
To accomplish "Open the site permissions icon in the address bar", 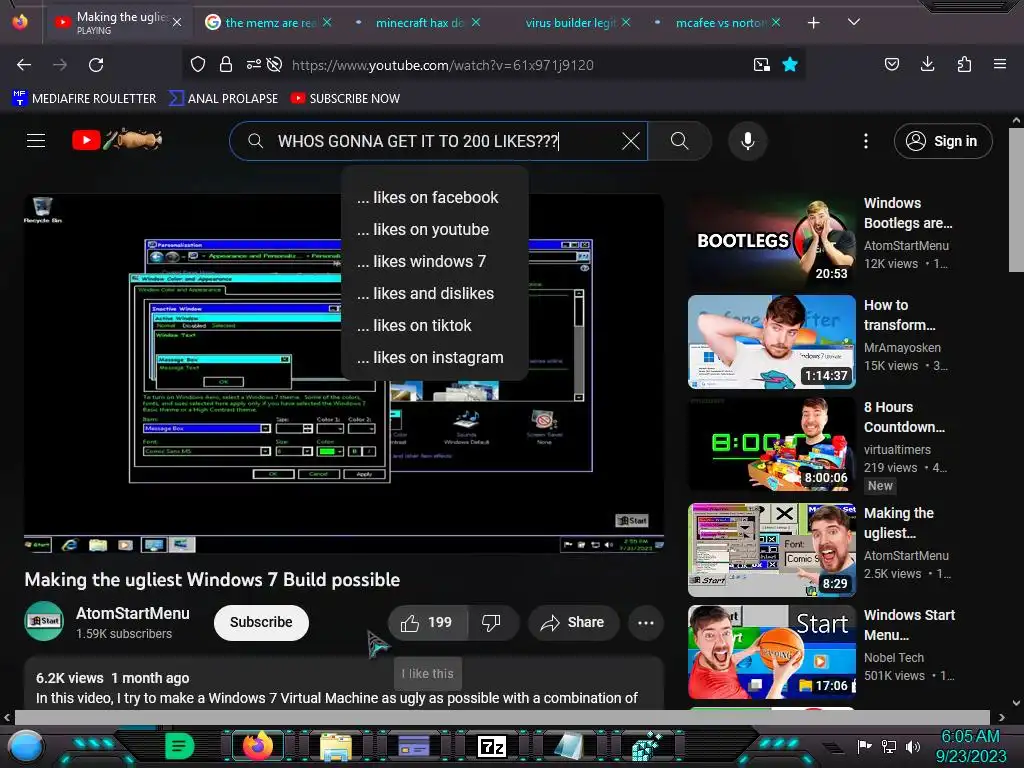I will 253,65.
